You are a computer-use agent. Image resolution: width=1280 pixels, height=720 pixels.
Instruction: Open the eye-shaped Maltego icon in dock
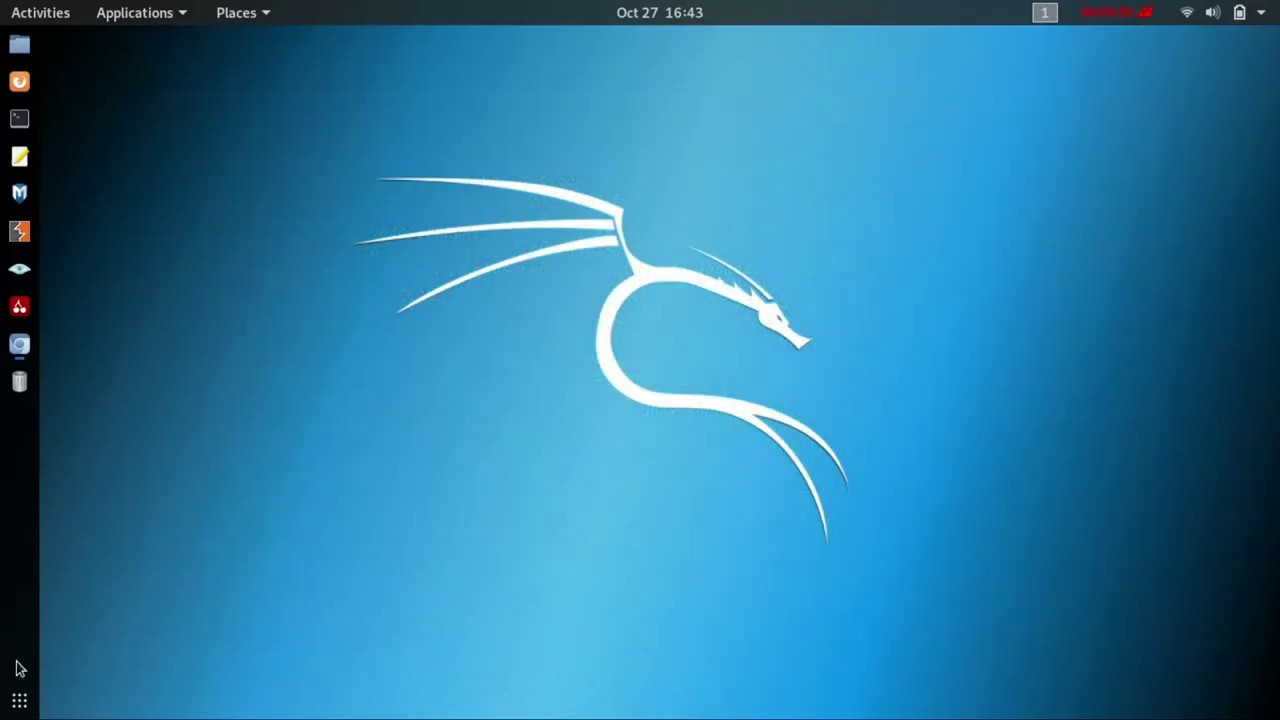click(x=19, y=269)
